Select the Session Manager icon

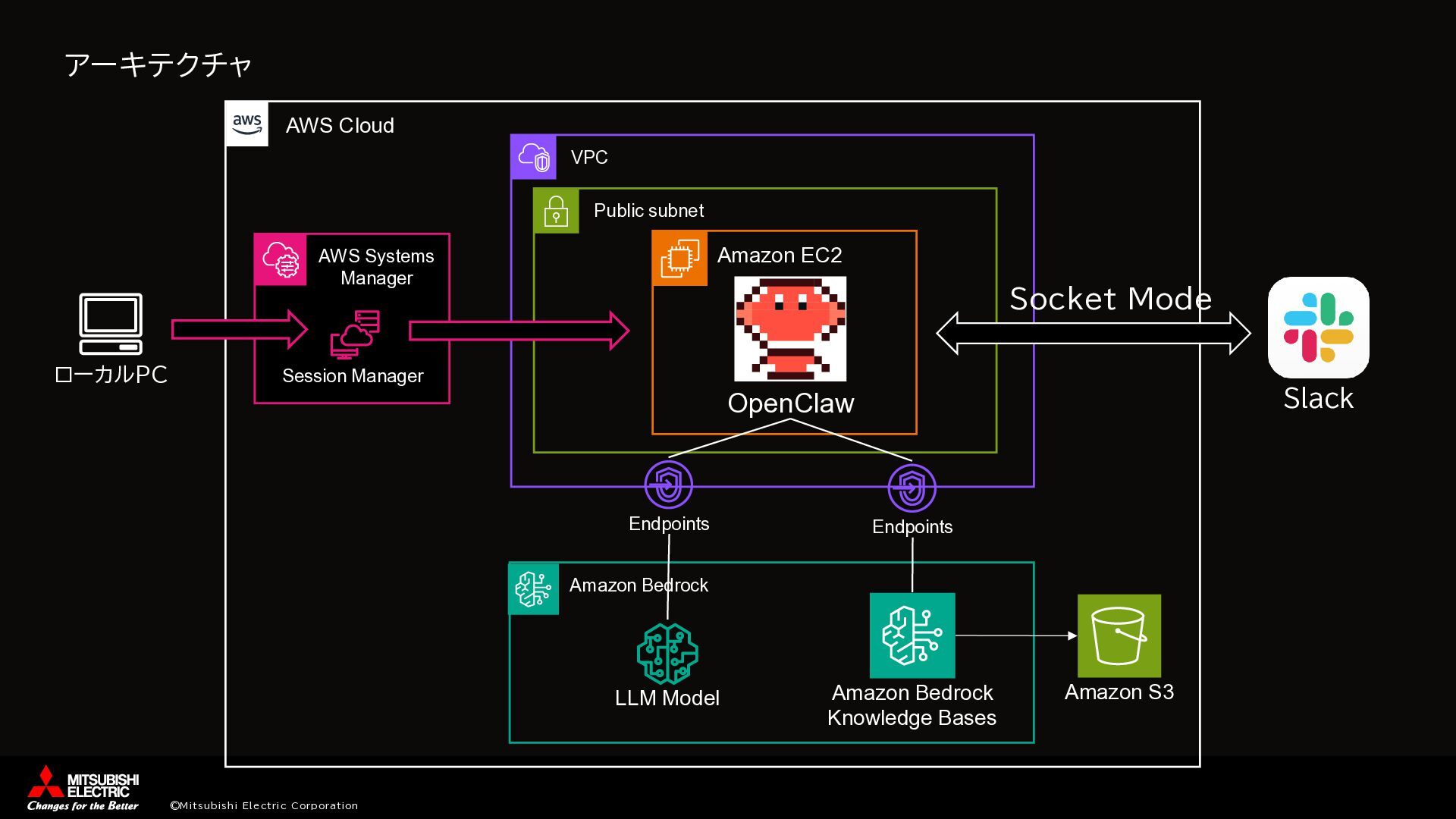pos(354,334)
